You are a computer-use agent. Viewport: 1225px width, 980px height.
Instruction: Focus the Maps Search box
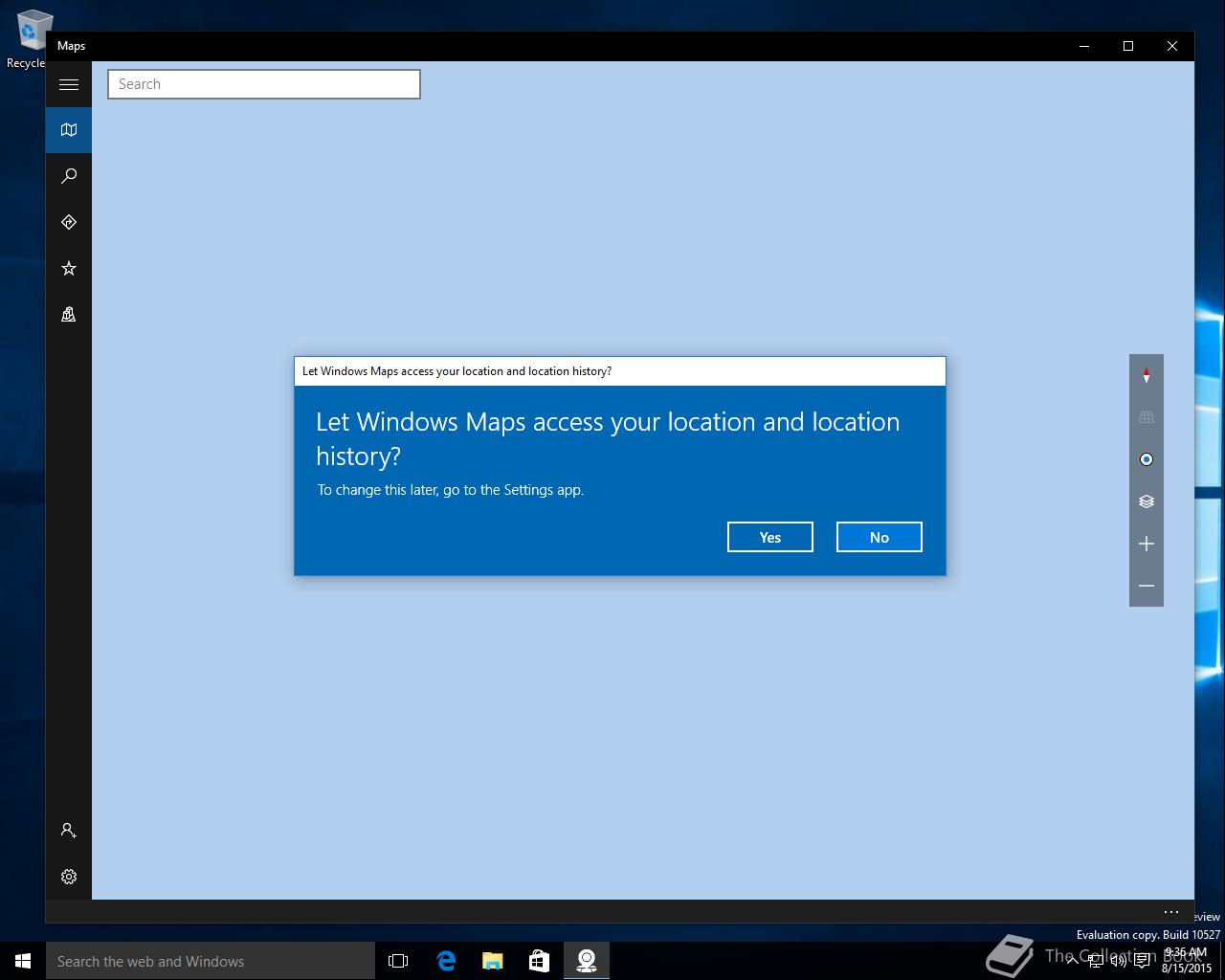pyautogui.click(x=264, y=84)
